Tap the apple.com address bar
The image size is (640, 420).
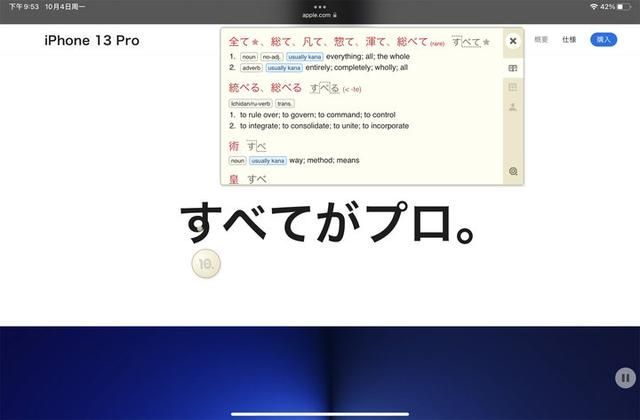(320, 15)
